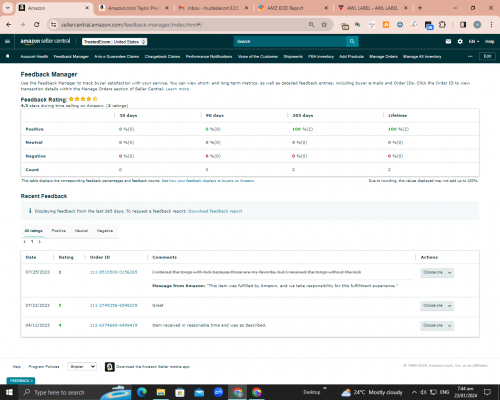Click the zoom magnifier in address bar
Viewport: 500px width, 400px height.
tap(311, 25)
